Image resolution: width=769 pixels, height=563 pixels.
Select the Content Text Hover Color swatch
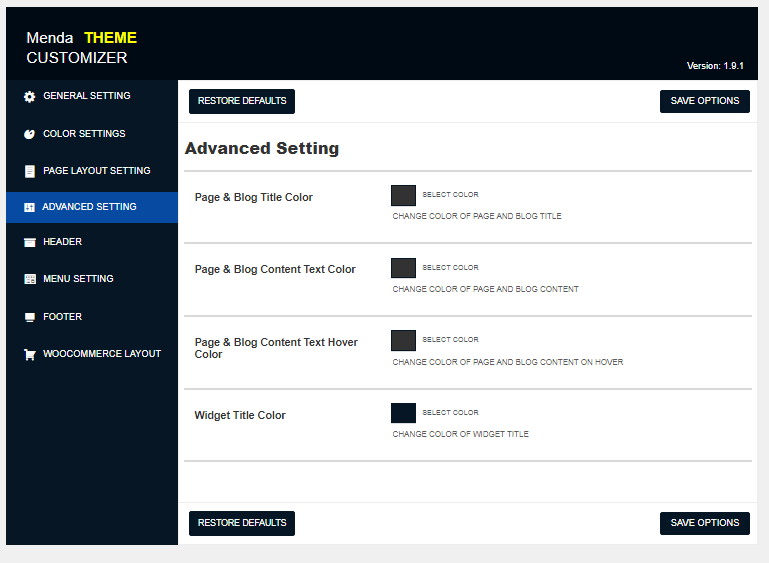[x=403, y=341]
